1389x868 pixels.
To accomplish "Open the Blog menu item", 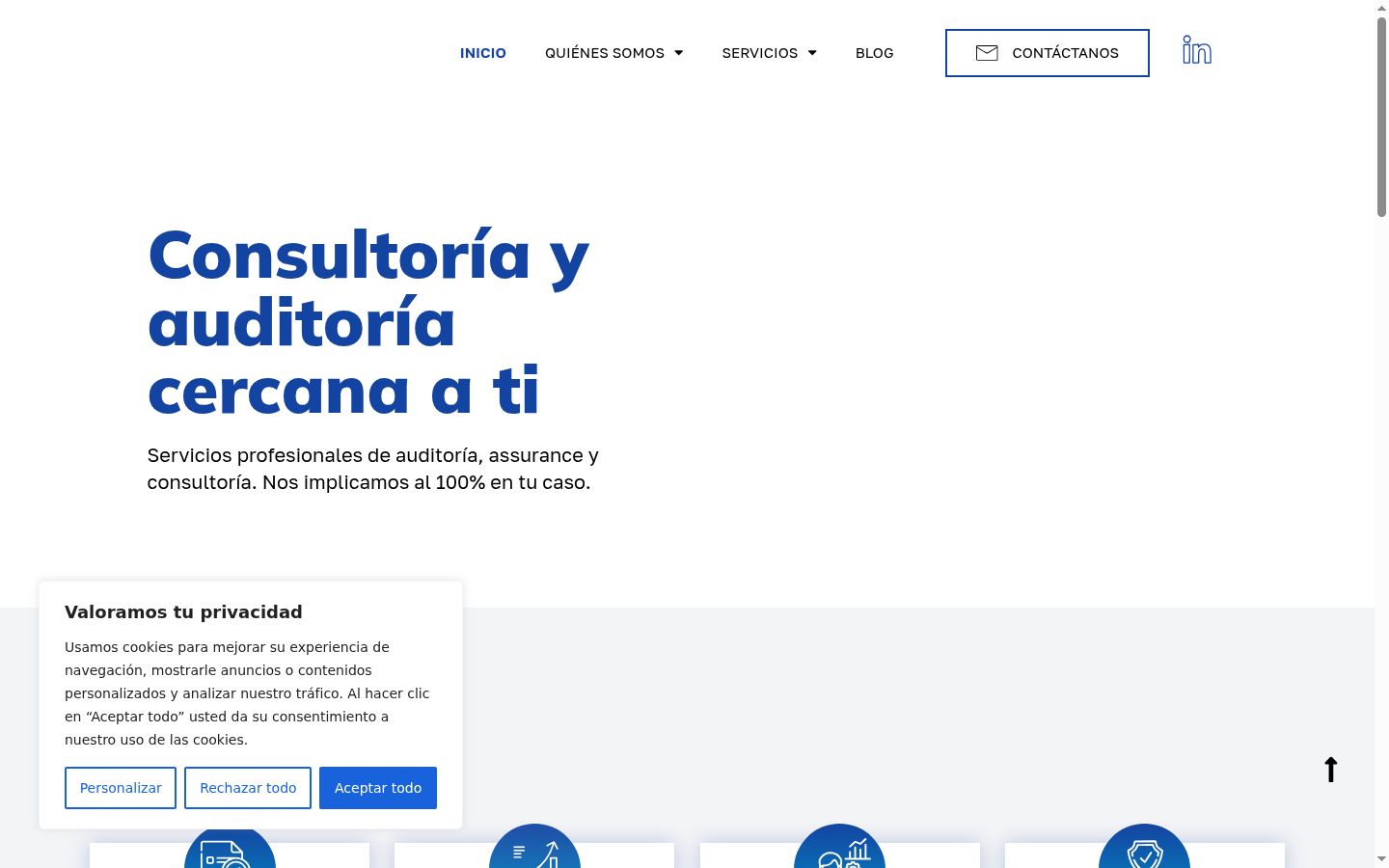I will [x=875, y=53].
